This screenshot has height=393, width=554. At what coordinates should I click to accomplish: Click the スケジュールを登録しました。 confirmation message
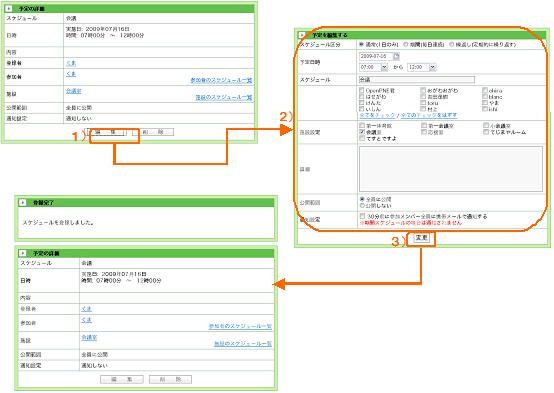tap(58, 223)
